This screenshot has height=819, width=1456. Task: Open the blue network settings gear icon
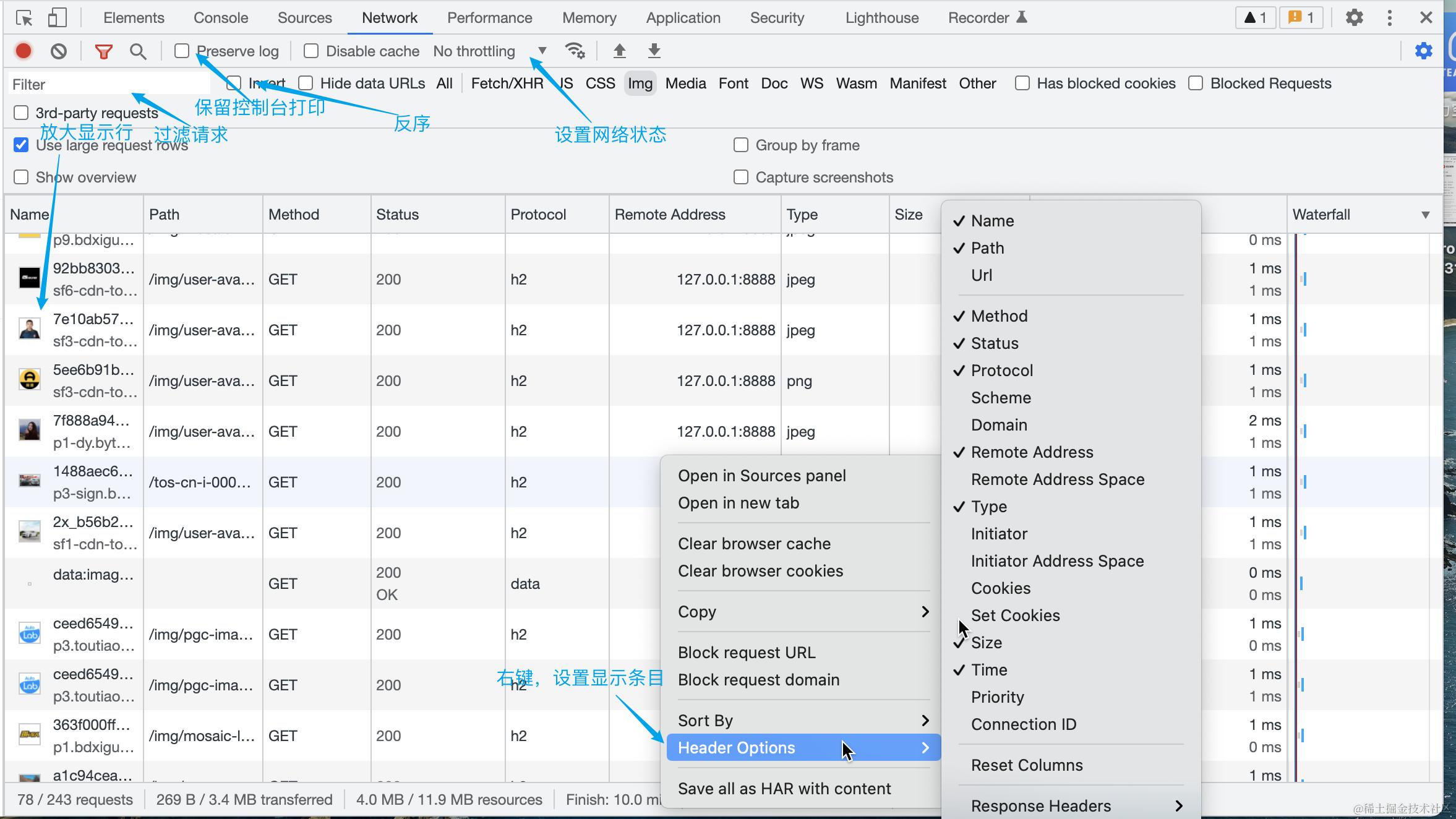1423,51
